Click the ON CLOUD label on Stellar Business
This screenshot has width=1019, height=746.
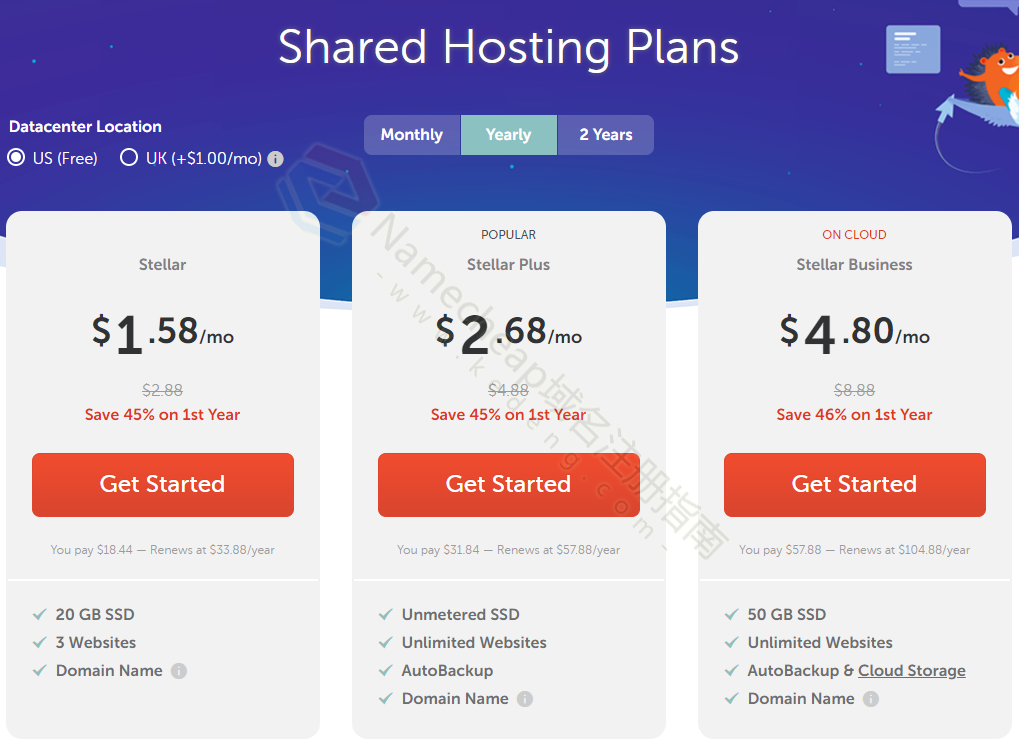tap(854, 235)
